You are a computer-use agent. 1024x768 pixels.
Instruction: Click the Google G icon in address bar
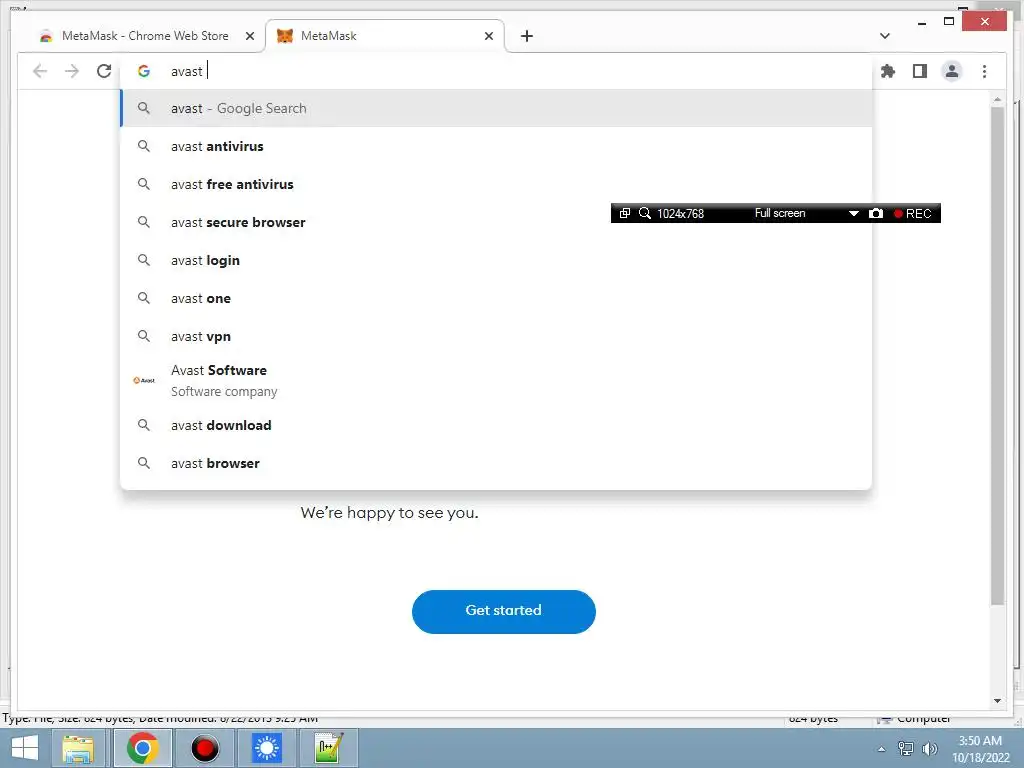pos(144,71)
